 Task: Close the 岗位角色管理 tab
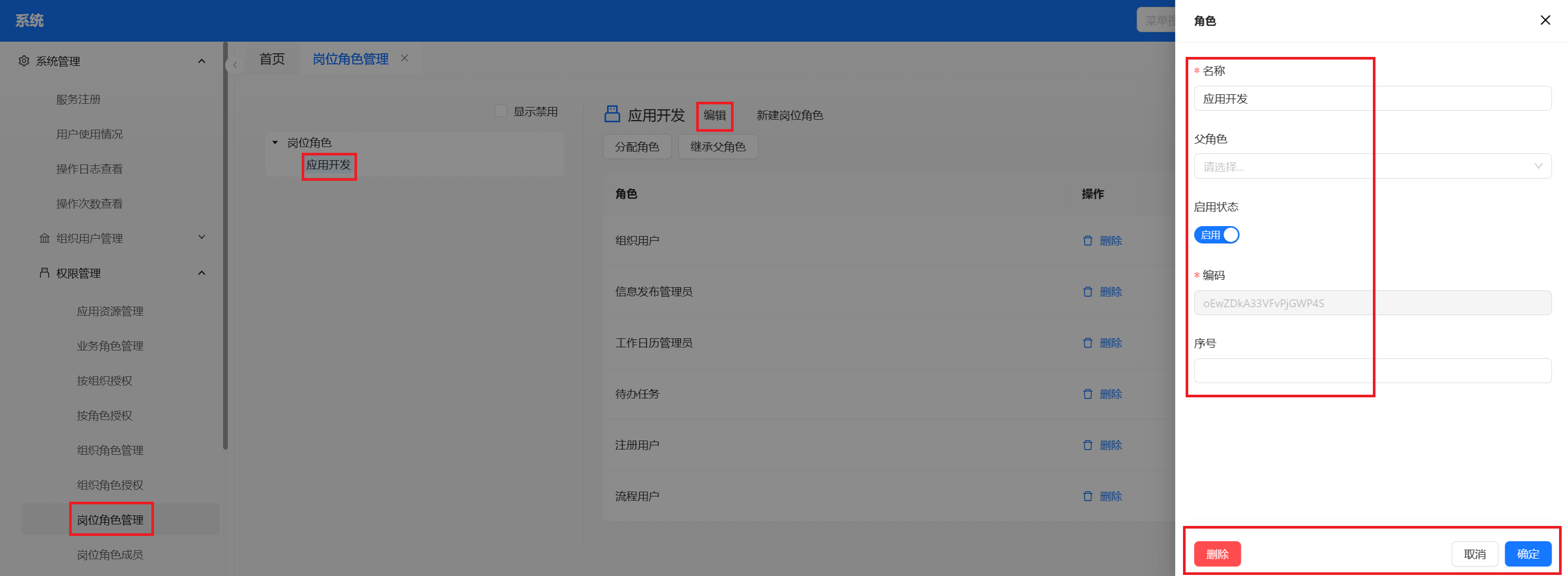pos(404,58)
